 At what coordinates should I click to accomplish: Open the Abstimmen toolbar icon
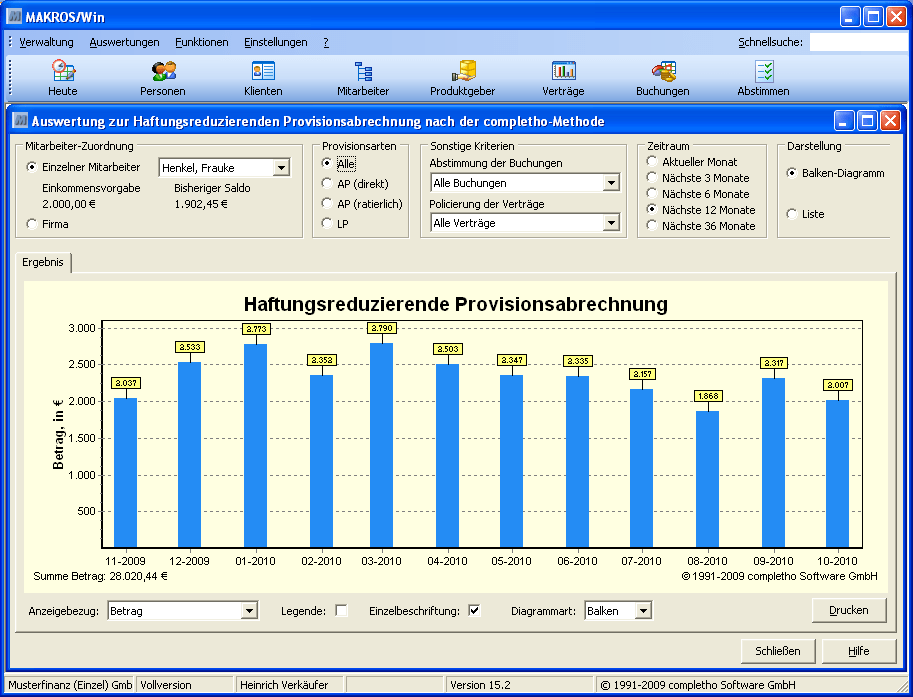pyautogui.click(x=763, y=78)
